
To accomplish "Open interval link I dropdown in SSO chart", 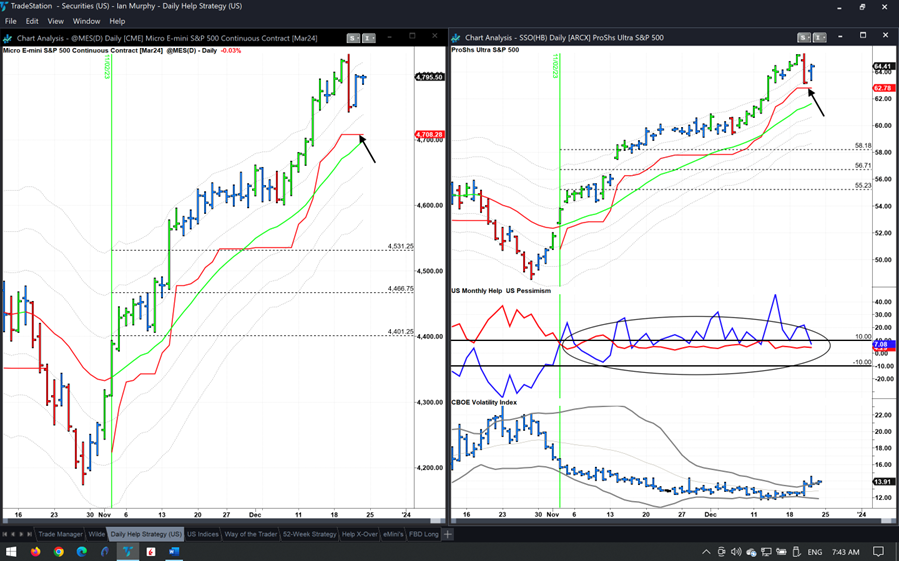I will click(820, 38).
